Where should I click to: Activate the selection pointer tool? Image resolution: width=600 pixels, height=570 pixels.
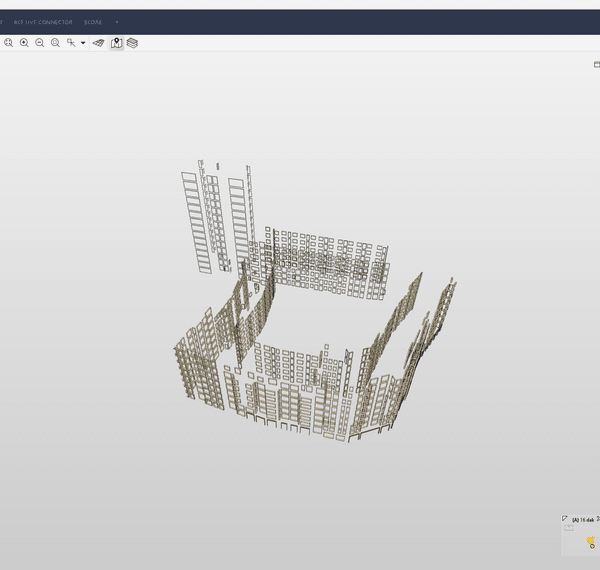(71, 43)
